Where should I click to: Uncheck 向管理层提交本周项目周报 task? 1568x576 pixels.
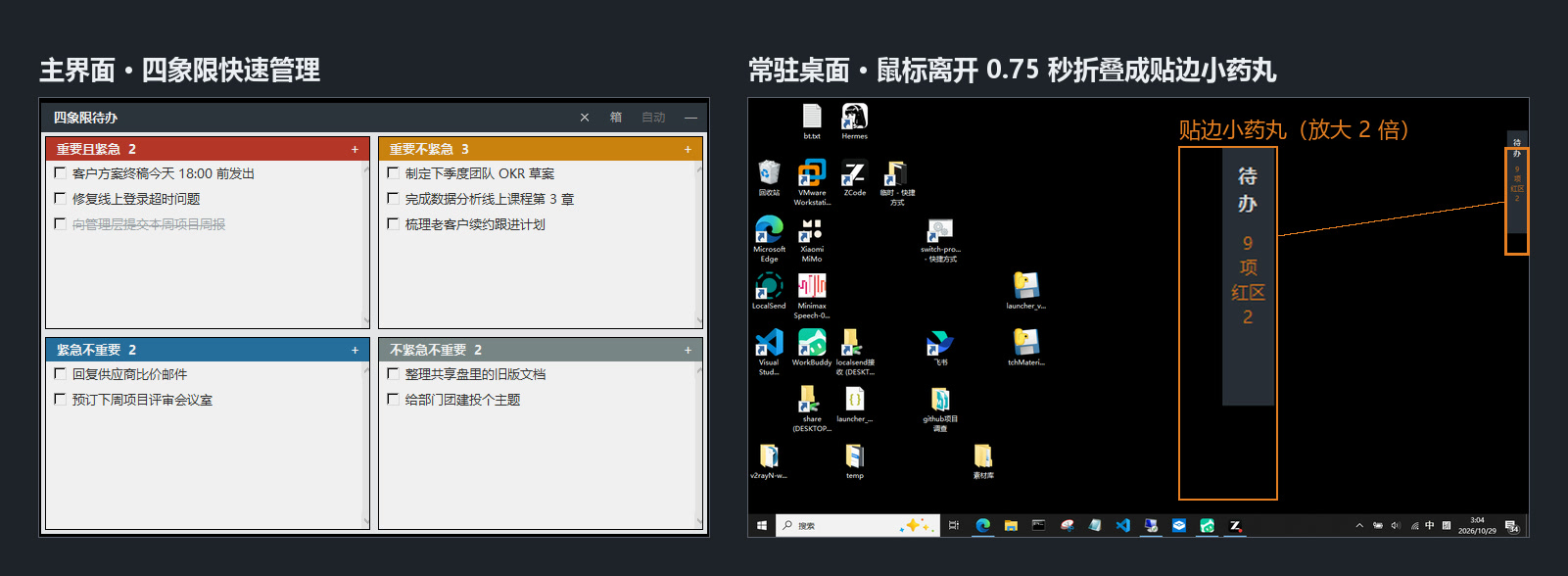pos(61,224)
